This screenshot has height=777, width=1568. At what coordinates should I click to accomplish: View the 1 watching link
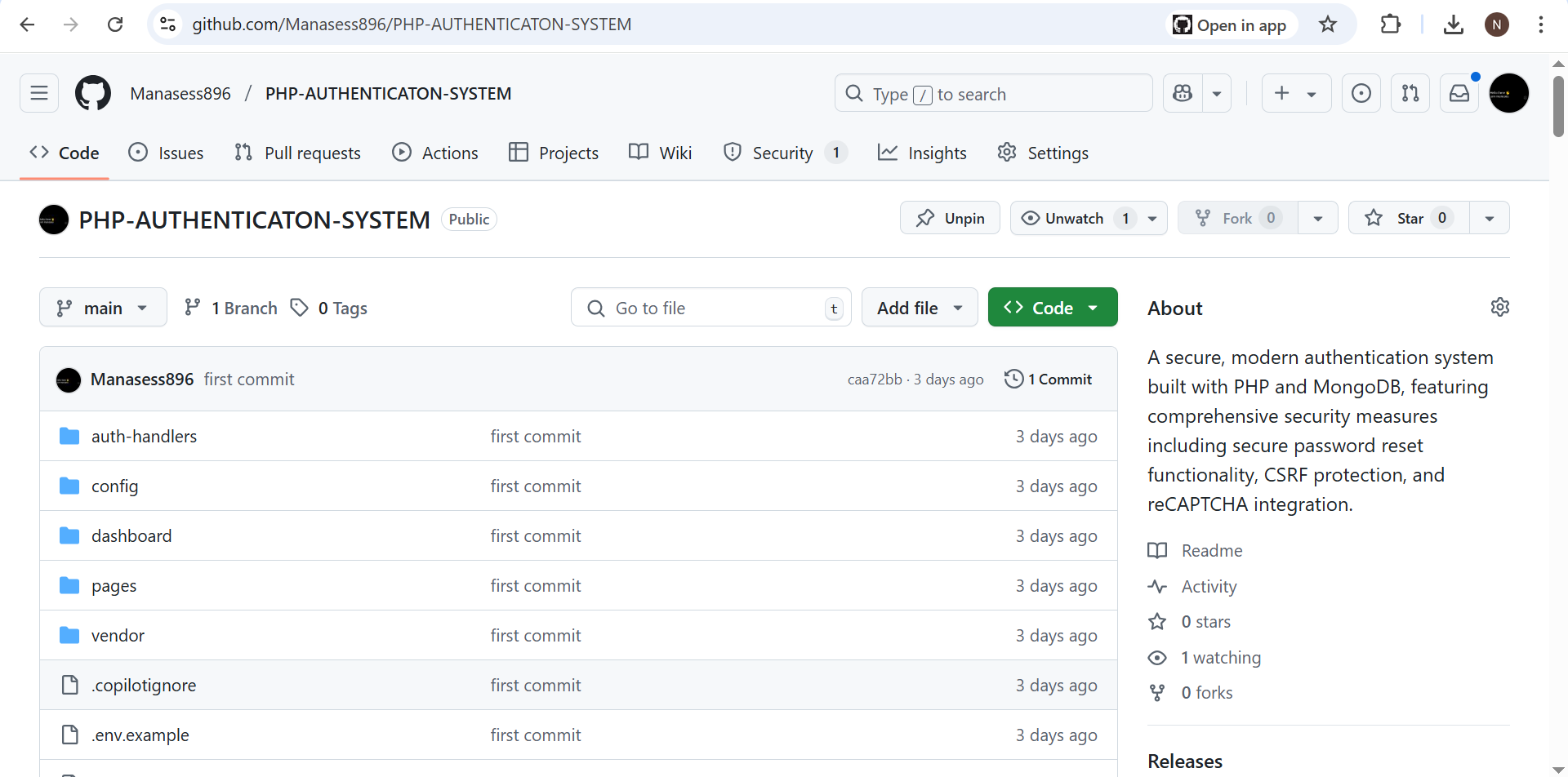1221,658
